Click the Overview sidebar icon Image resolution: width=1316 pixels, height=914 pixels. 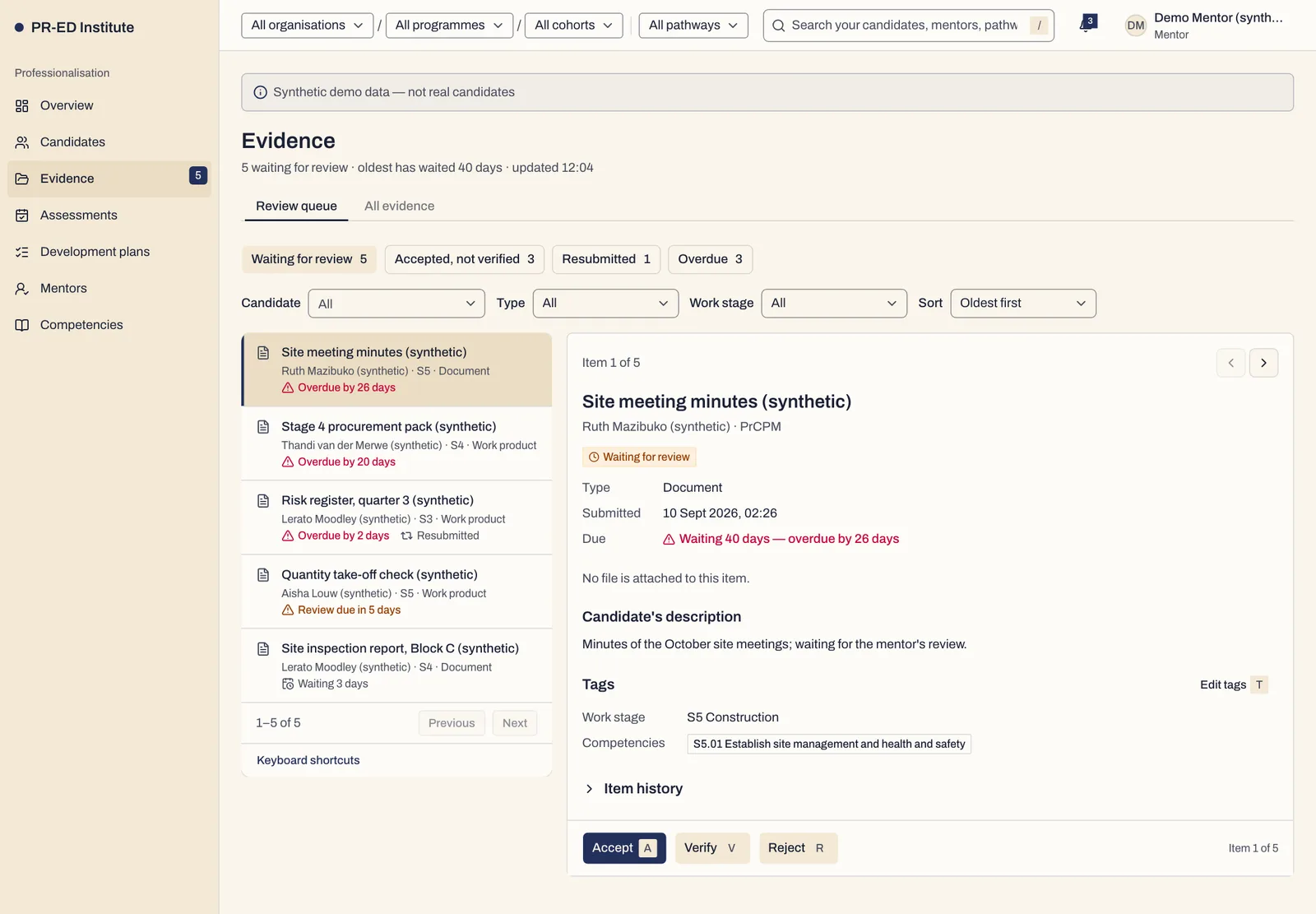pos(22,105)
